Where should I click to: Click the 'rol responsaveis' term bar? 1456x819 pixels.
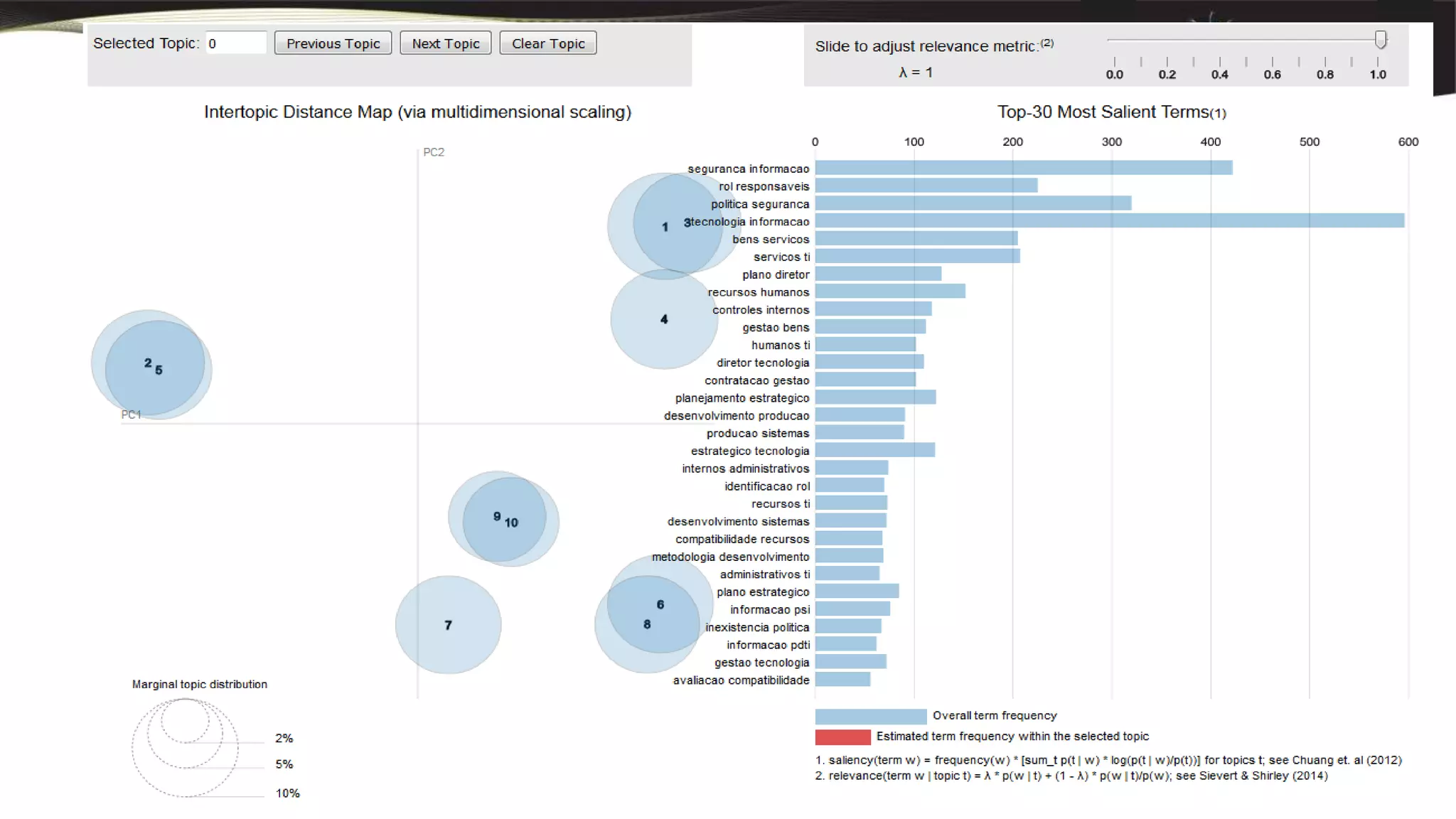[x=926, y=186]
